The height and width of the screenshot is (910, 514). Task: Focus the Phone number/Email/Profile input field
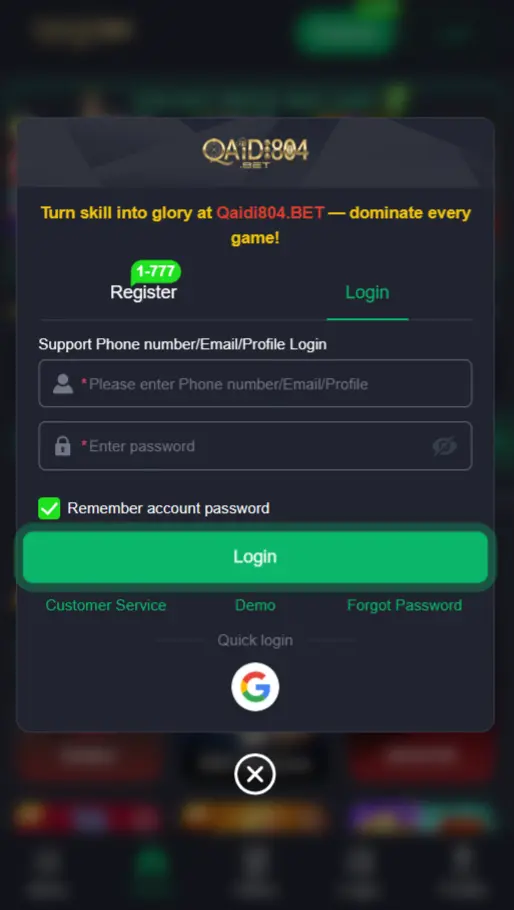tap(255, 384)
